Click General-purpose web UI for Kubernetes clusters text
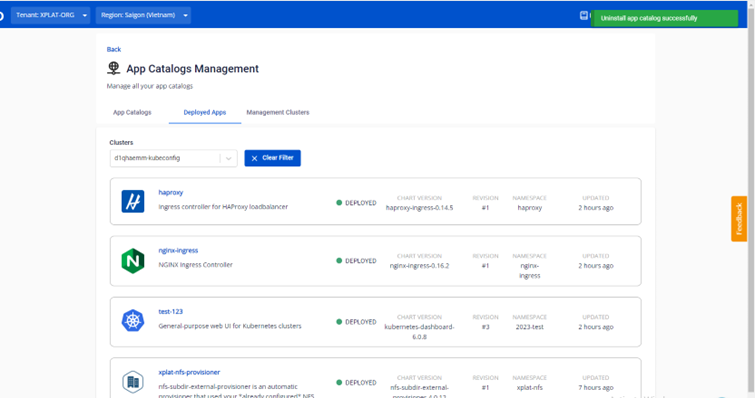 230,326
